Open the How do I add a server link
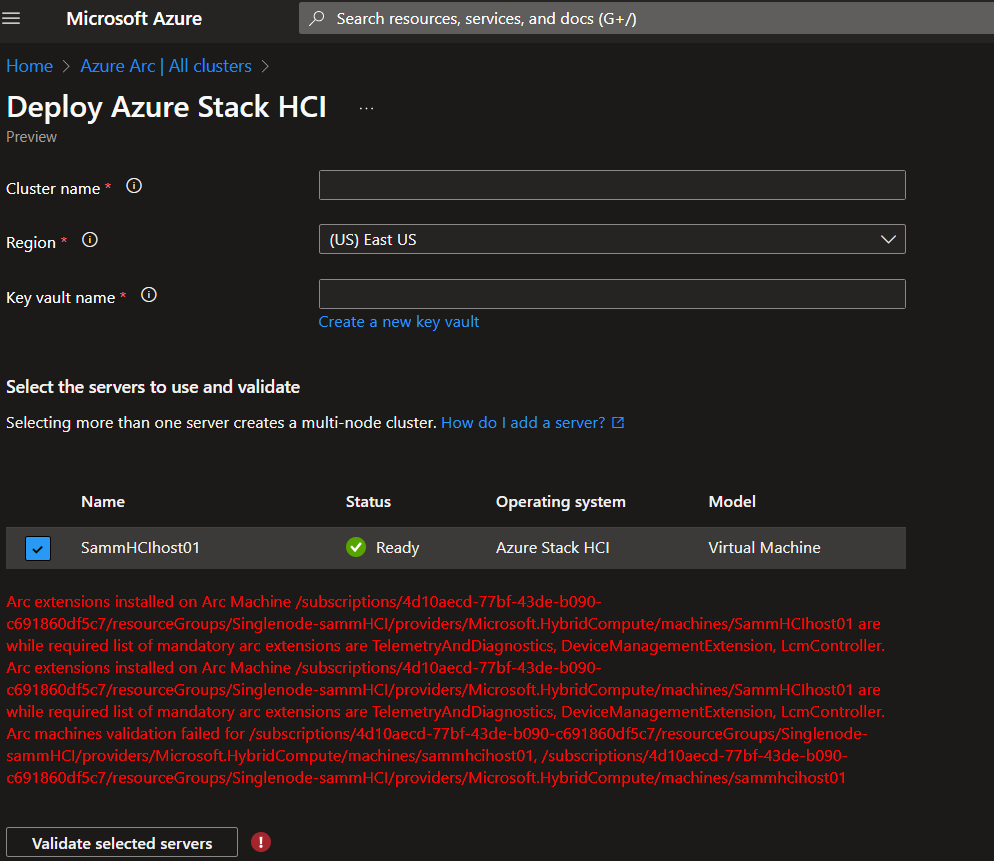994x861 pixels. (524, 422)
